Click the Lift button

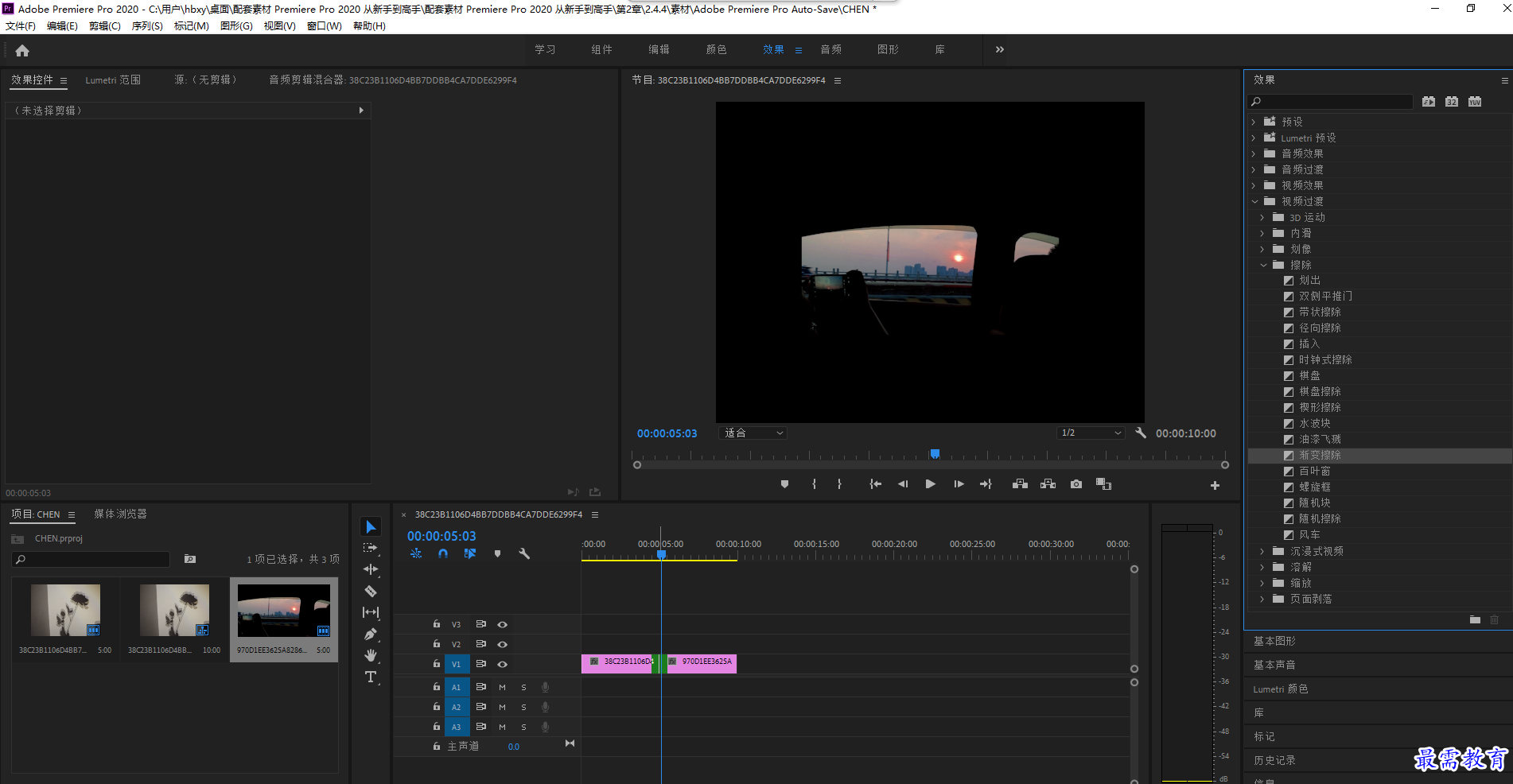pos(1020,484)
